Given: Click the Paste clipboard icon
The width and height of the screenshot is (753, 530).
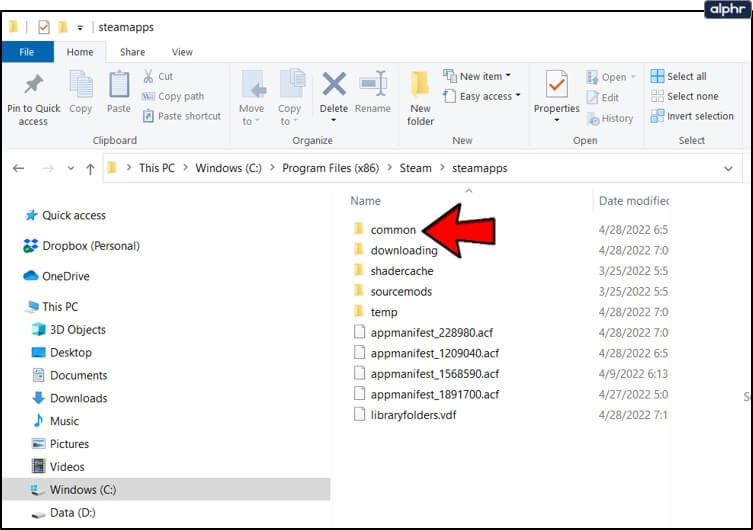Looking at the screenshot, I should (x=119, y=85).
